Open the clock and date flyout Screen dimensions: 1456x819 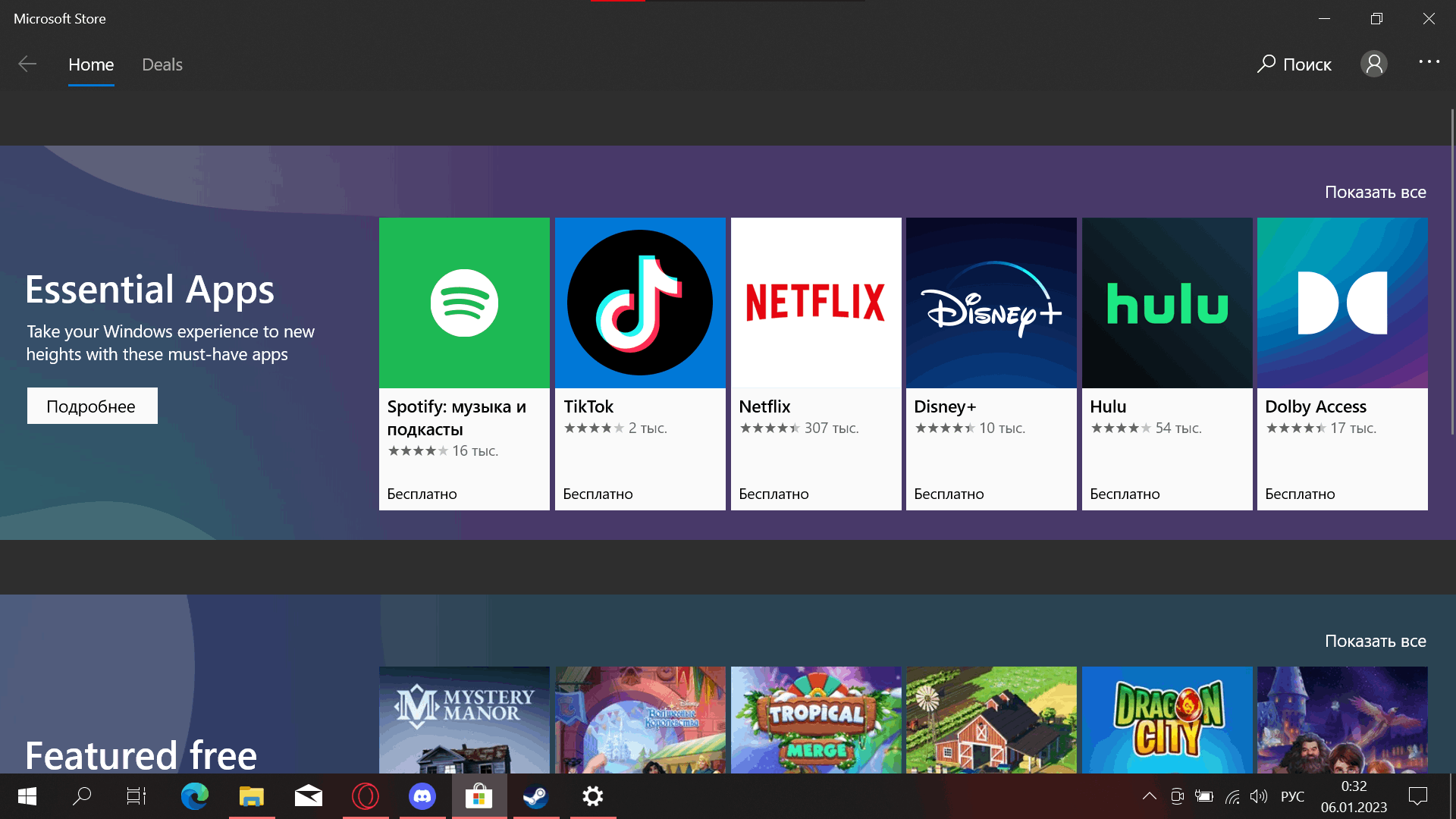coord(1354,796)
